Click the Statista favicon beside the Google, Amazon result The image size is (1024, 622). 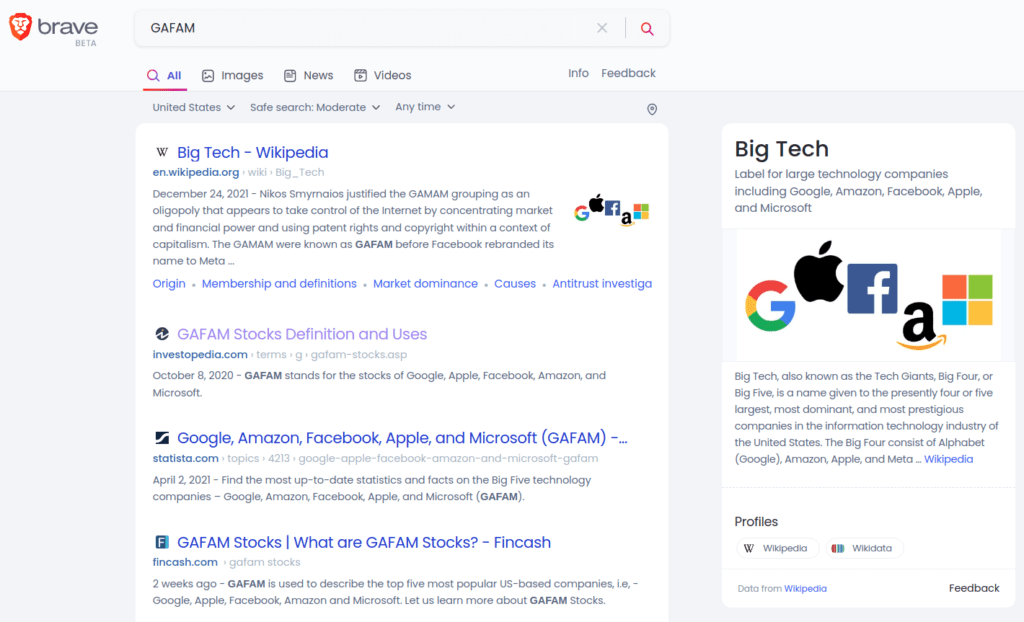[x=162, y=438]
